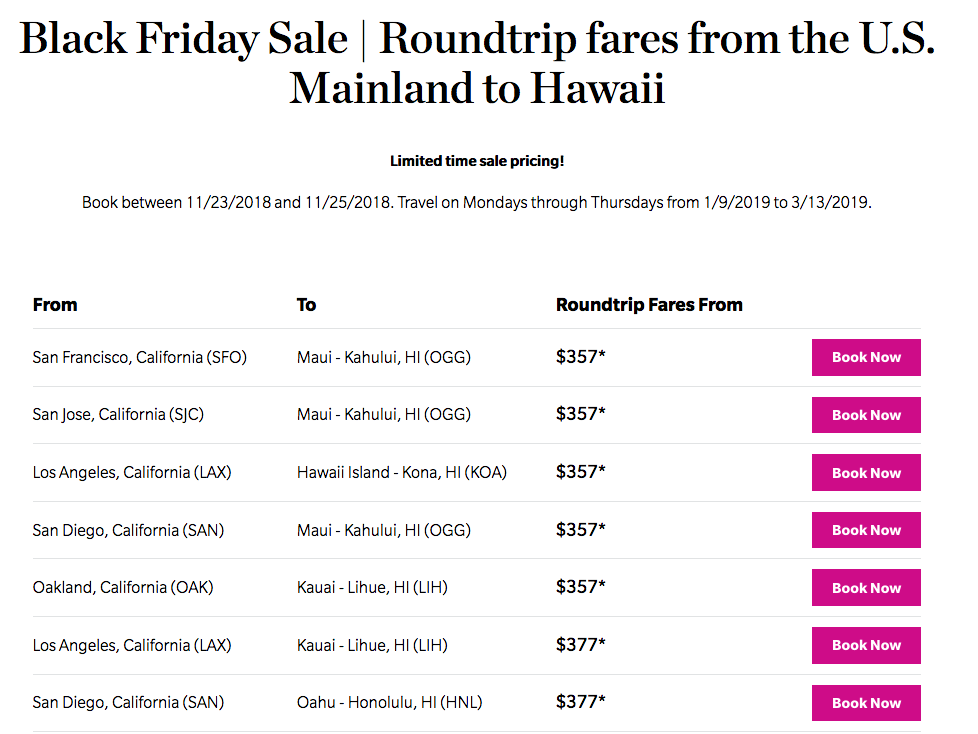The height and width of the screenshot is (734, 978).
Task: Book San Diego to Honolulu flight
Action: (x=865, y=703)
